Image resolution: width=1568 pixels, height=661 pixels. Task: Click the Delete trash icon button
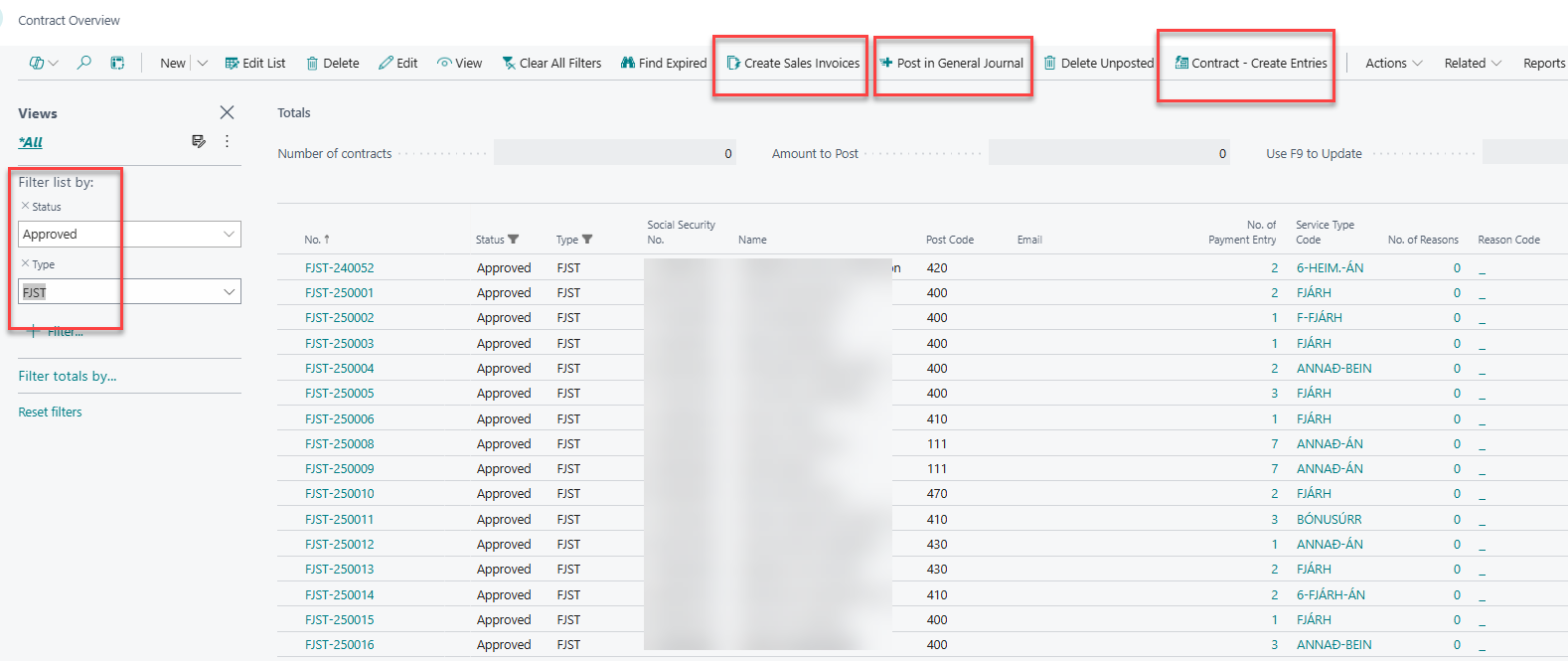332,63
